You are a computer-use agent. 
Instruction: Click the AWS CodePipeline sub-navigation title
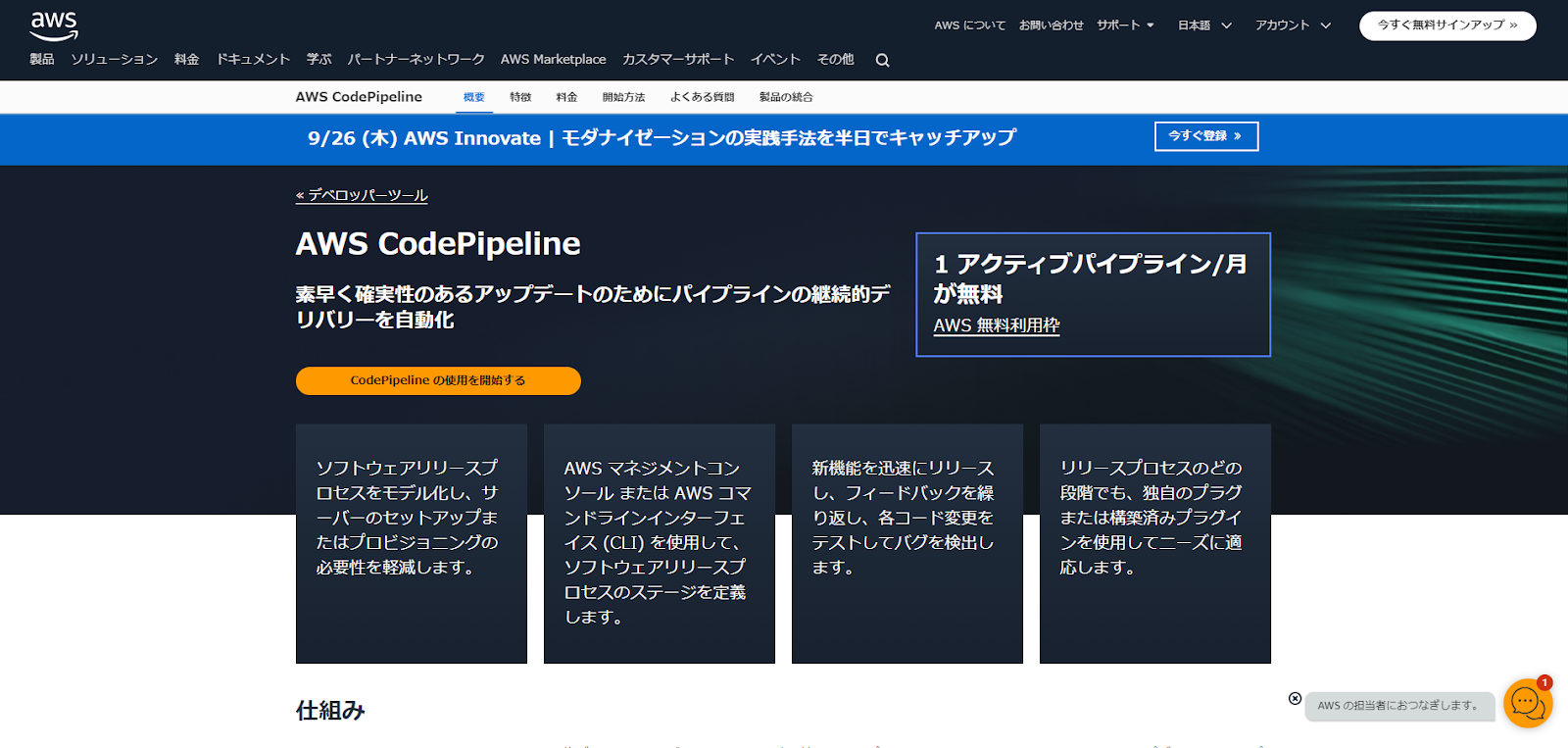[359, 96]
